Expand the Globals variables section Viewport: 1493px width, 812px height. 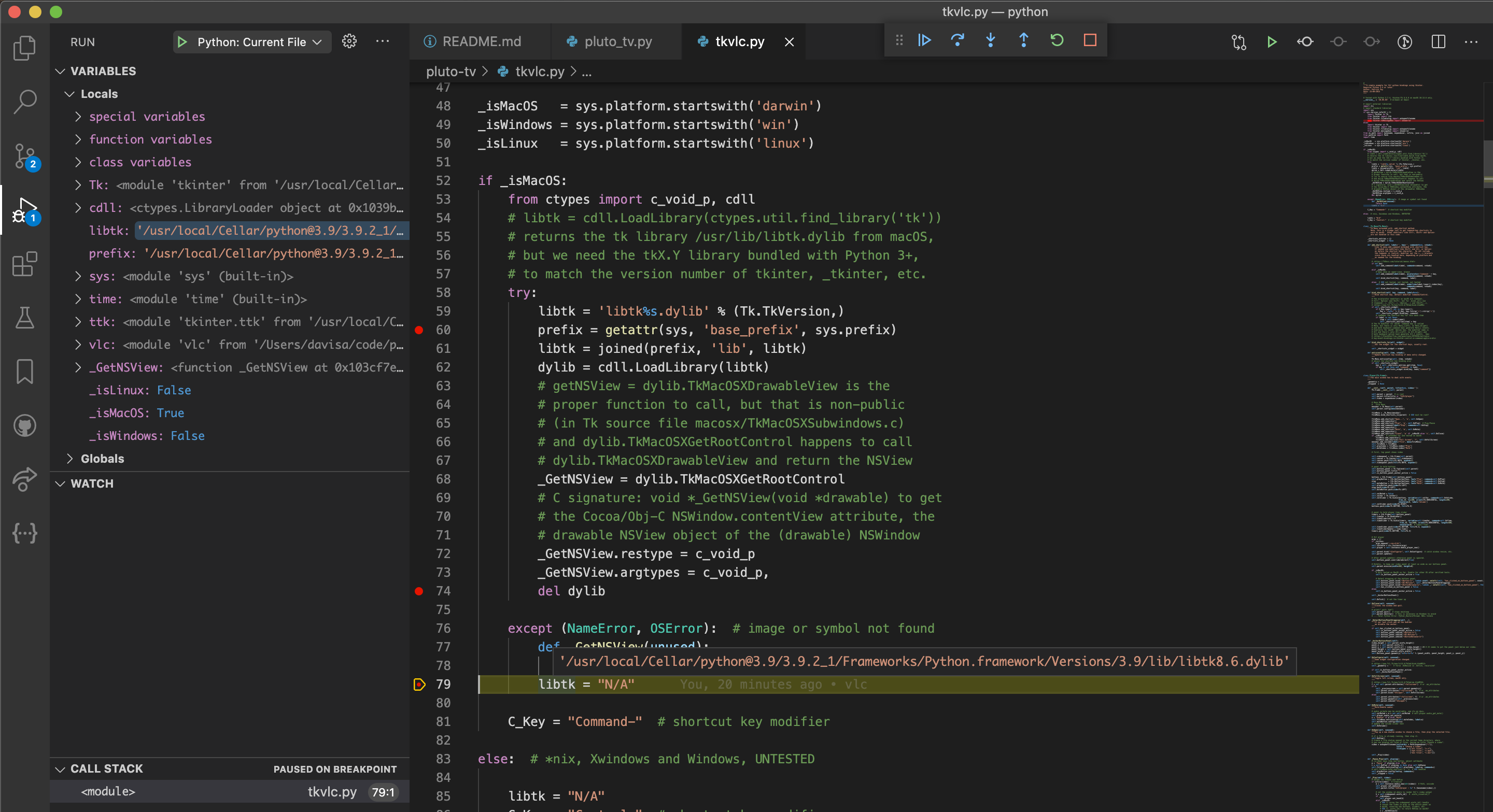coord(102,459)
